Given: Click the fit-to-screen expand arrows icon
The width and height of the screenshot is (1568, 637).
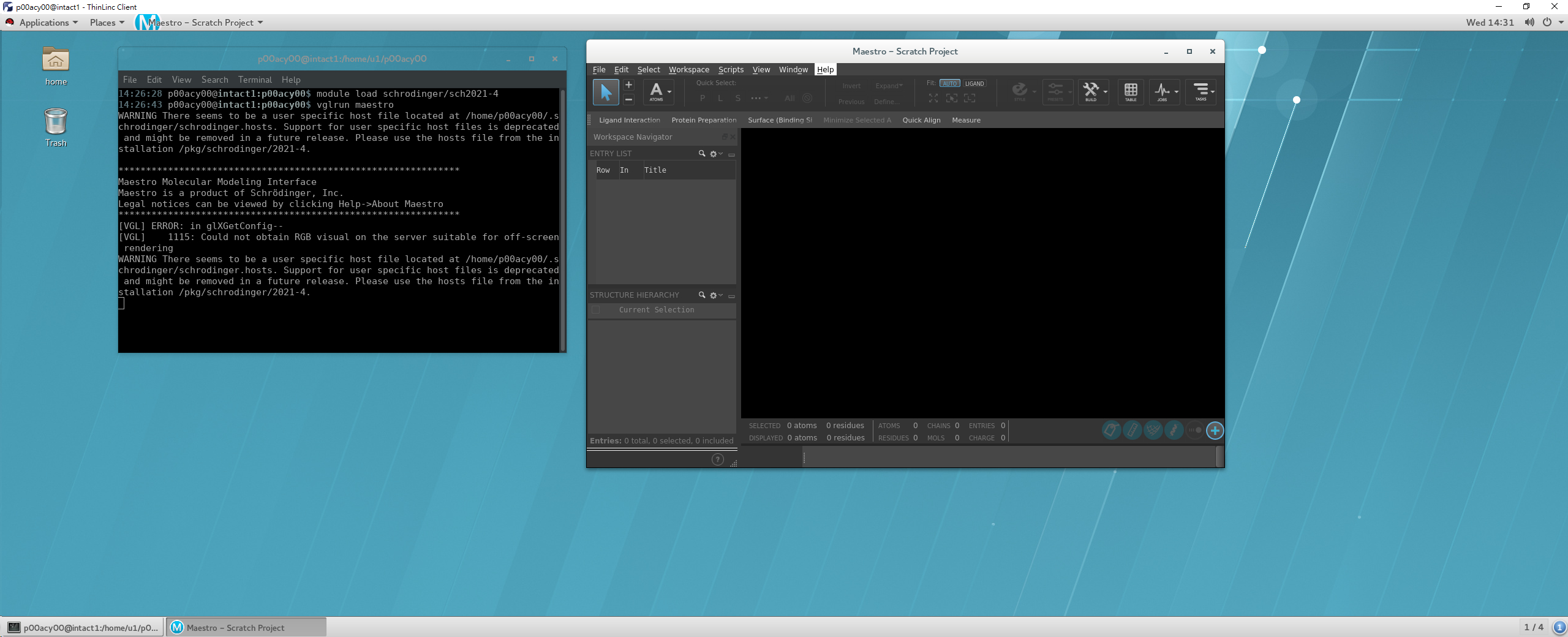Looking at the screenshot, I should [x=933, y=98].
